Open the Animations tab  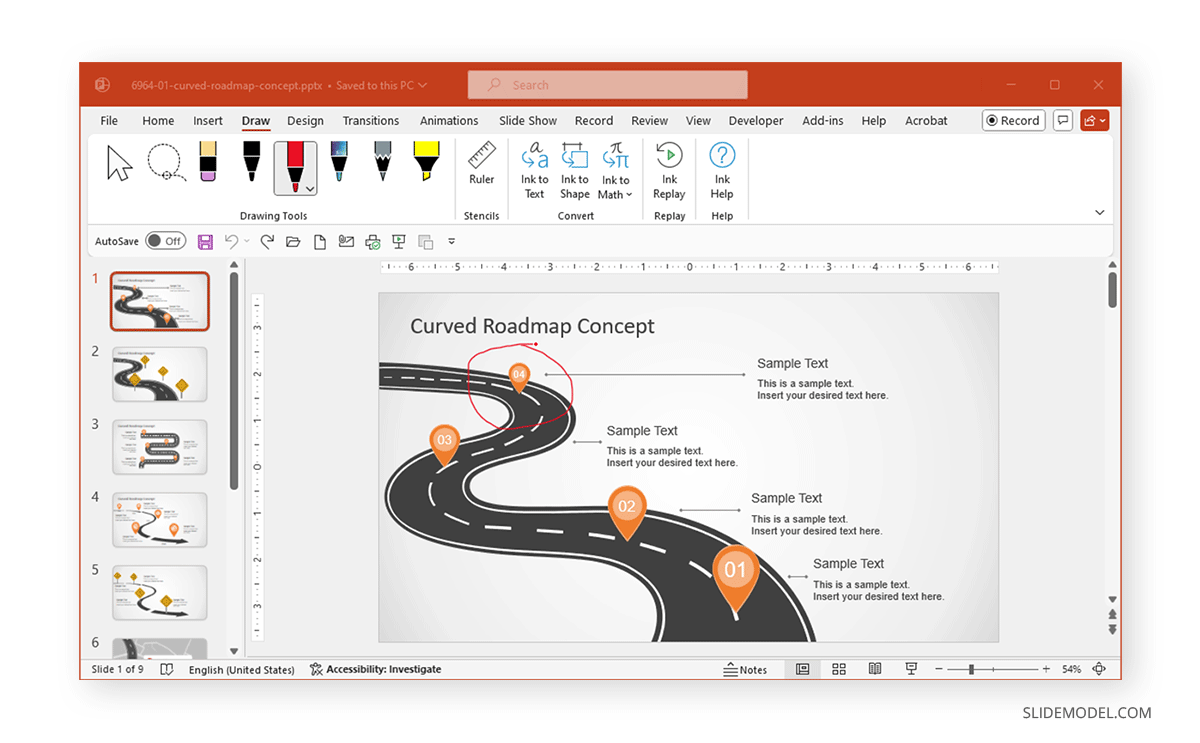click(449, 121)
